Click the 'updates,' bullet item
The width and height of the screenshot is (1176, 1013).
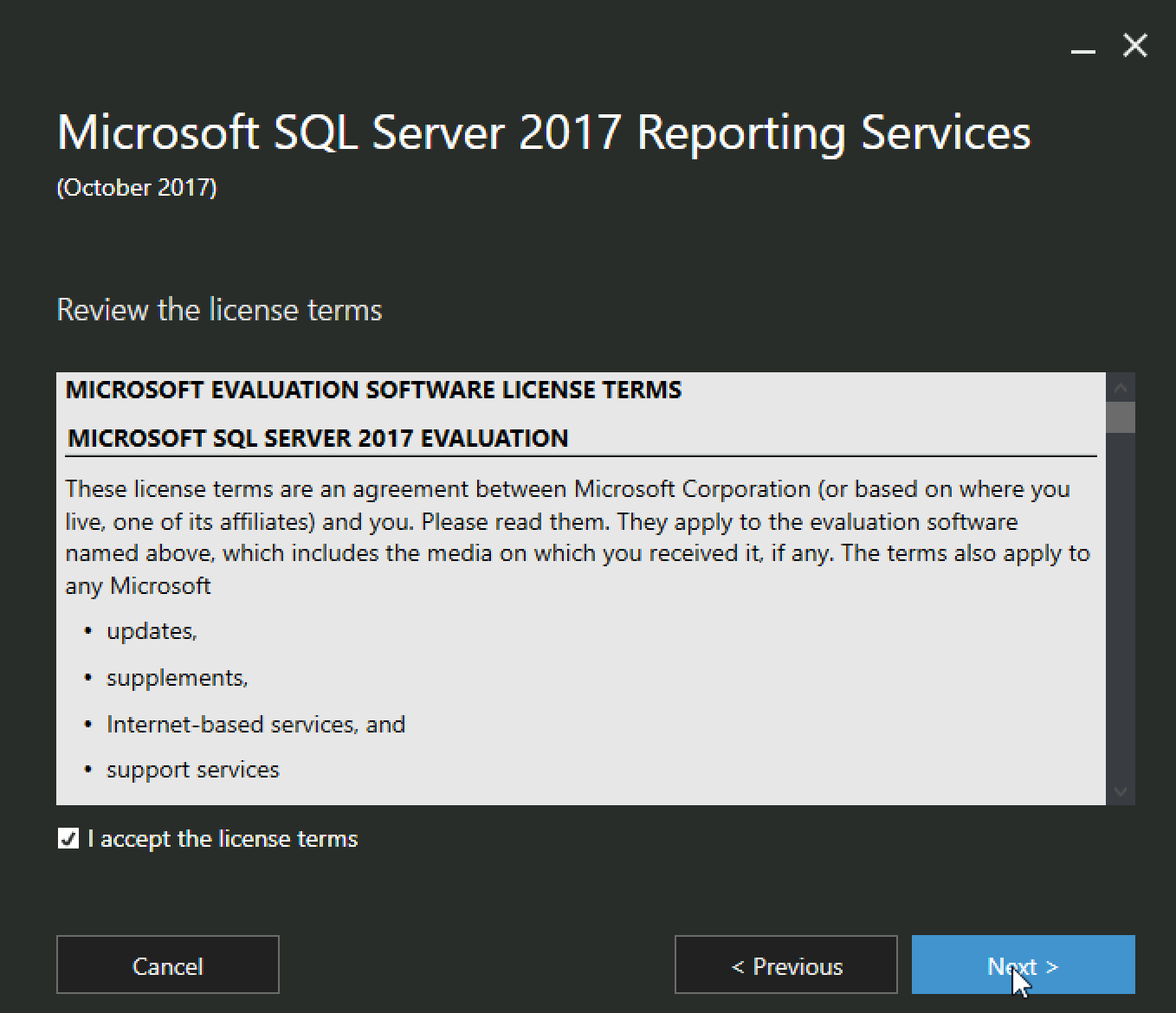(x=152, y=631)
